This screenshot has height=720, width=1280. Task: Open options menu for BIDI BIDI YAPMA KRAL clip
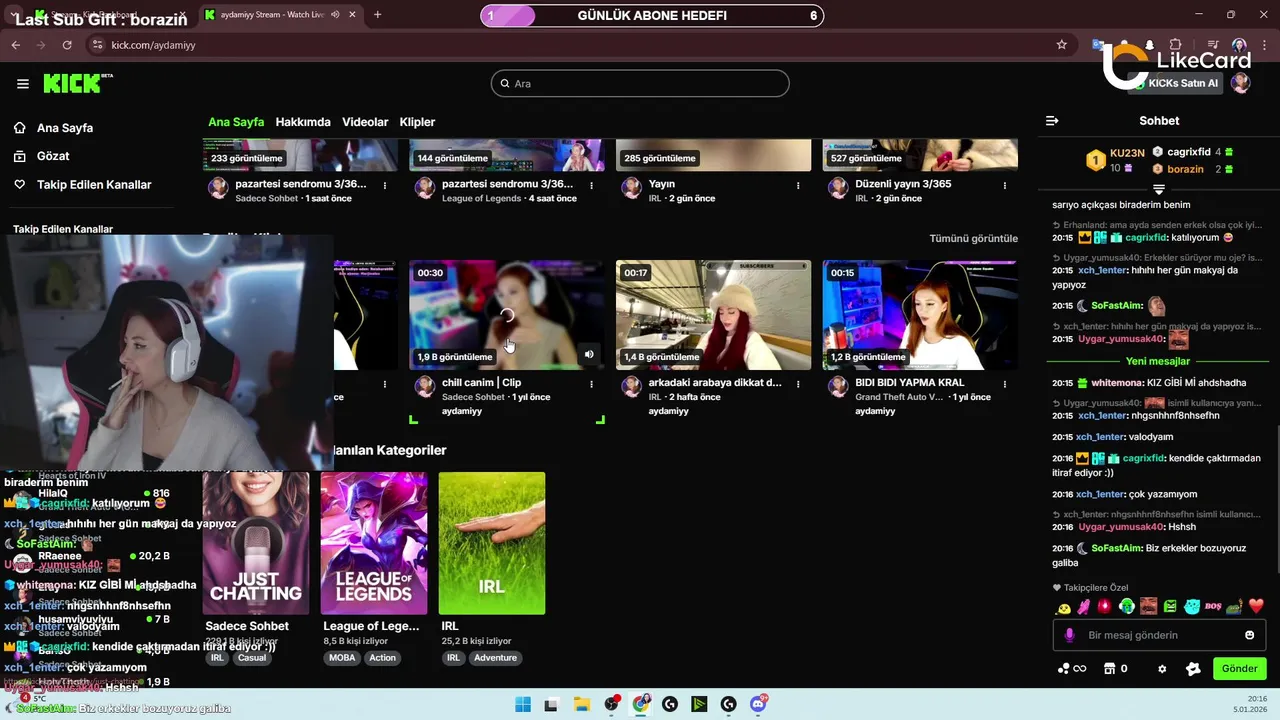1005,383
